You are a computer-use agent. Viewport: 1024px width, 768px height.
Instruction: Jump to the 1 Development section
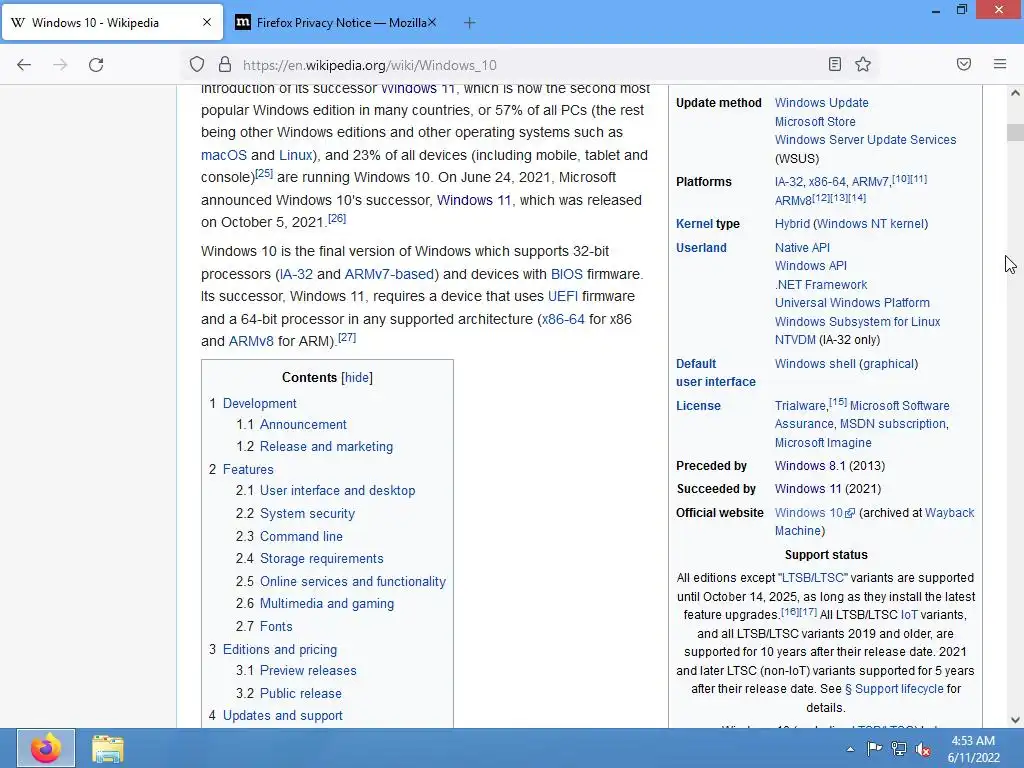(259, 404)
